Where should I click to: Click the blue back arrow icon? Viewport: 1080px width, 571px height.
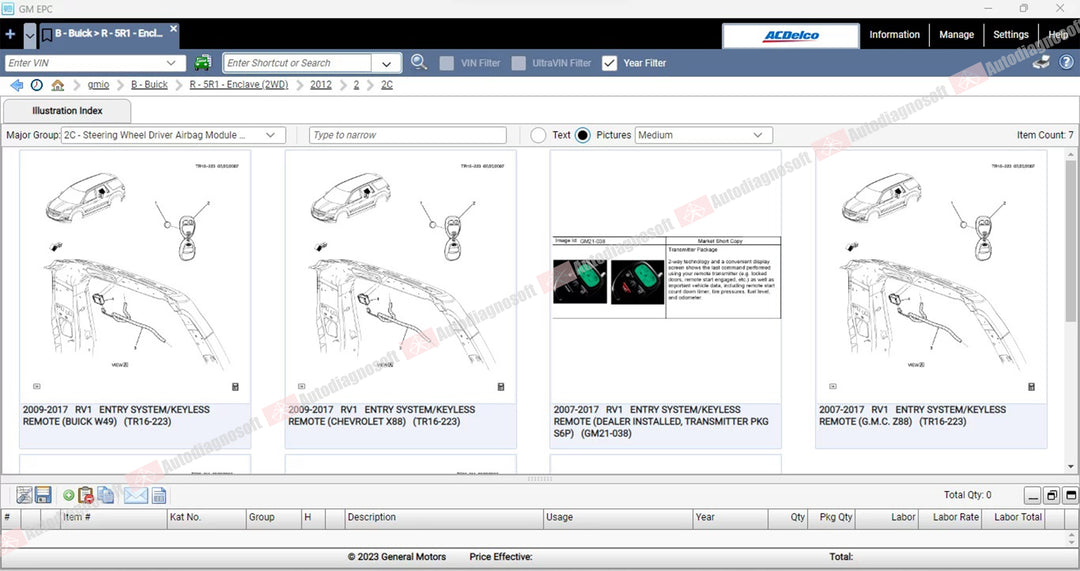pyautogui.click(x=17, y=85)
